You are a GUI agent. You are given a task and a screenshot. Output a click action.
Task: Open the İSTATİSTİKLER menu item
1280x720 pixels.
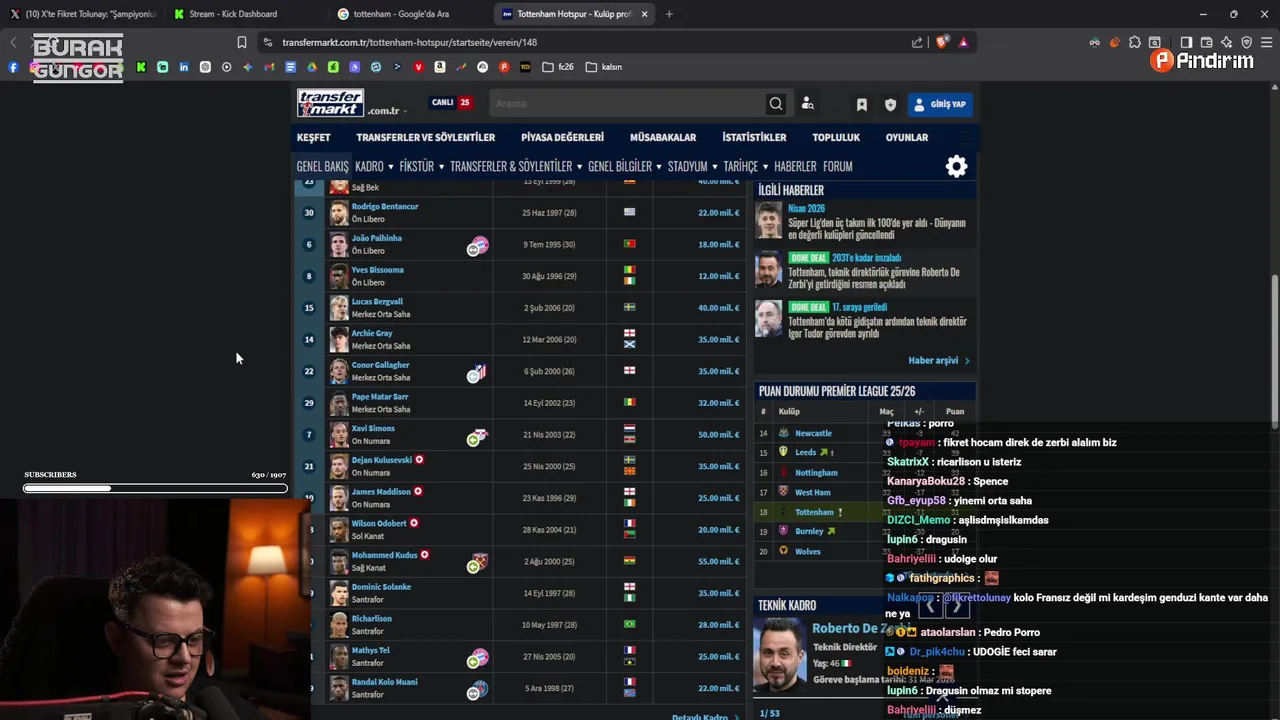pos(754,137)
